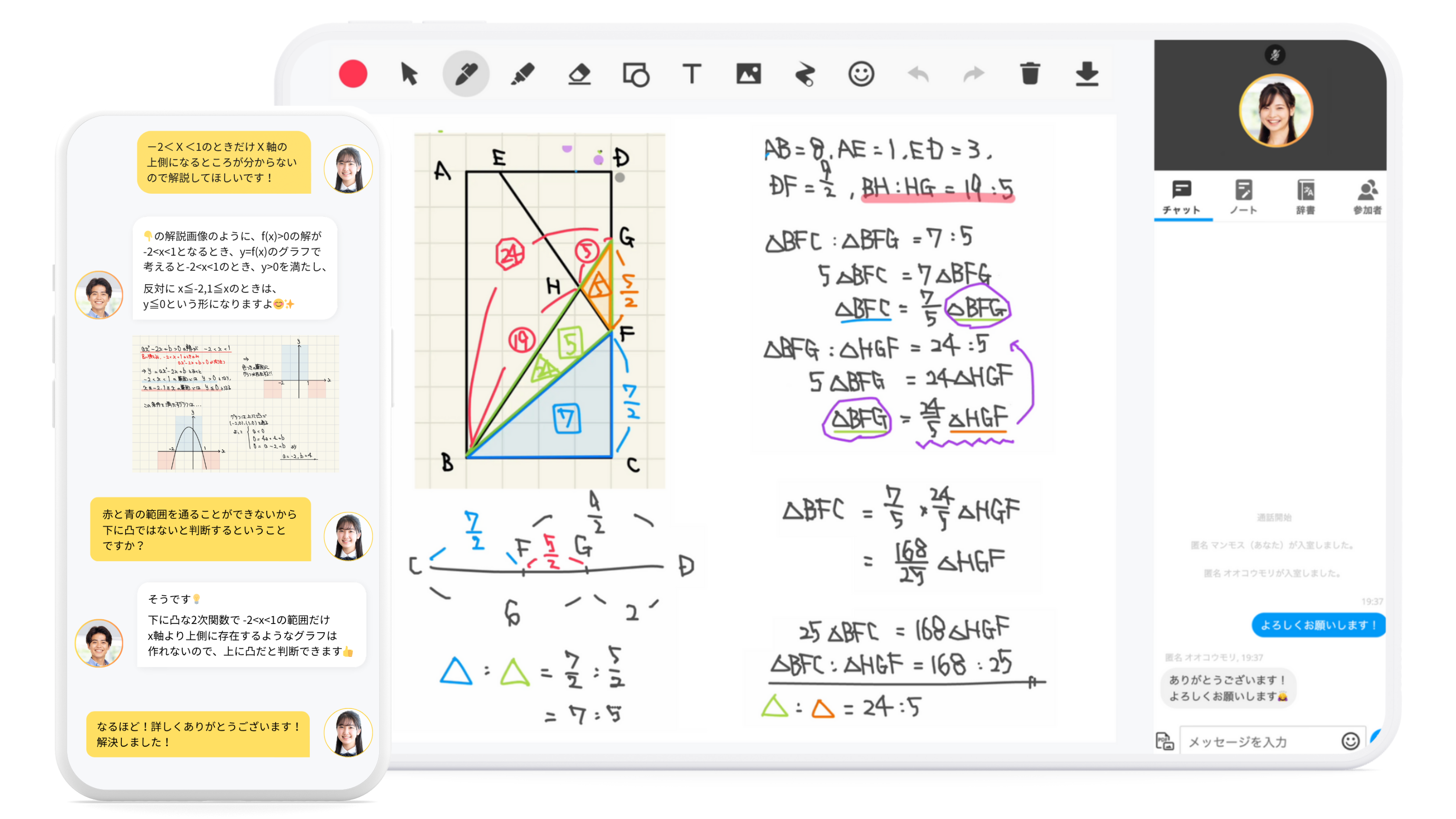
Task: Show the 参加者 tab
Action: 1367,197
